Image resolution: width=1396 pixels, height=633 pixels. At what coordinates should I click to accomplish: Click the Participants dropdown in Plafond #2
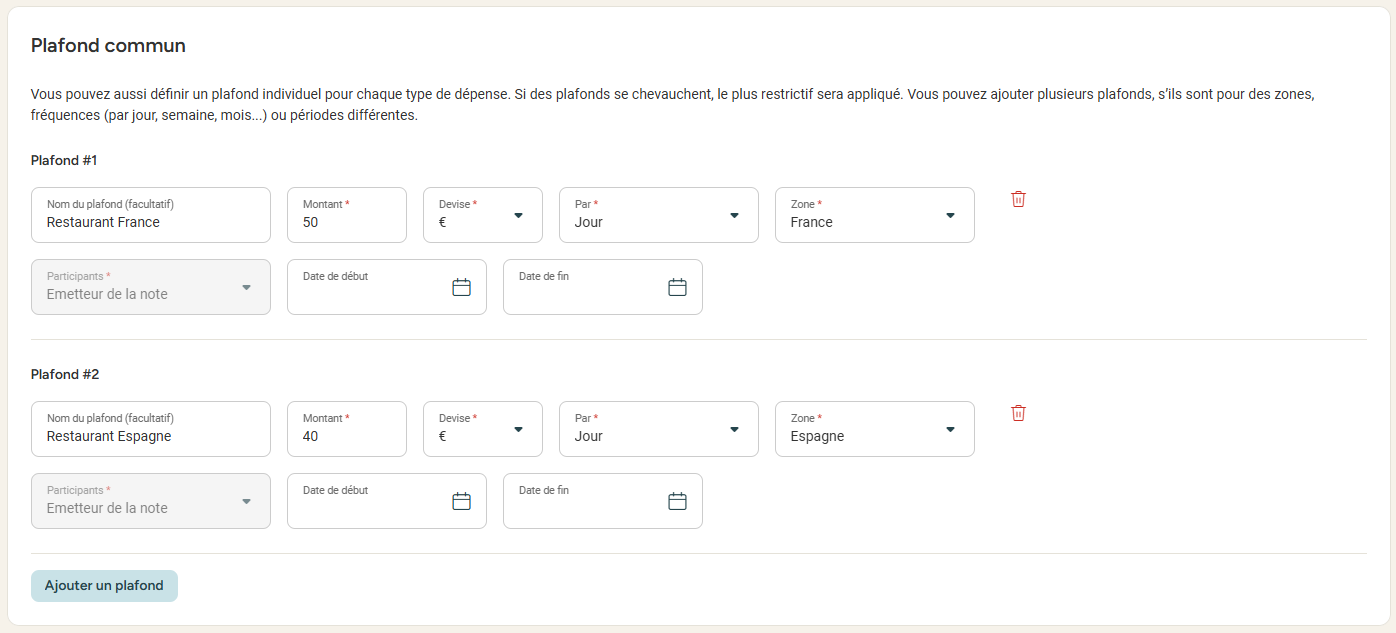[151, 501]
